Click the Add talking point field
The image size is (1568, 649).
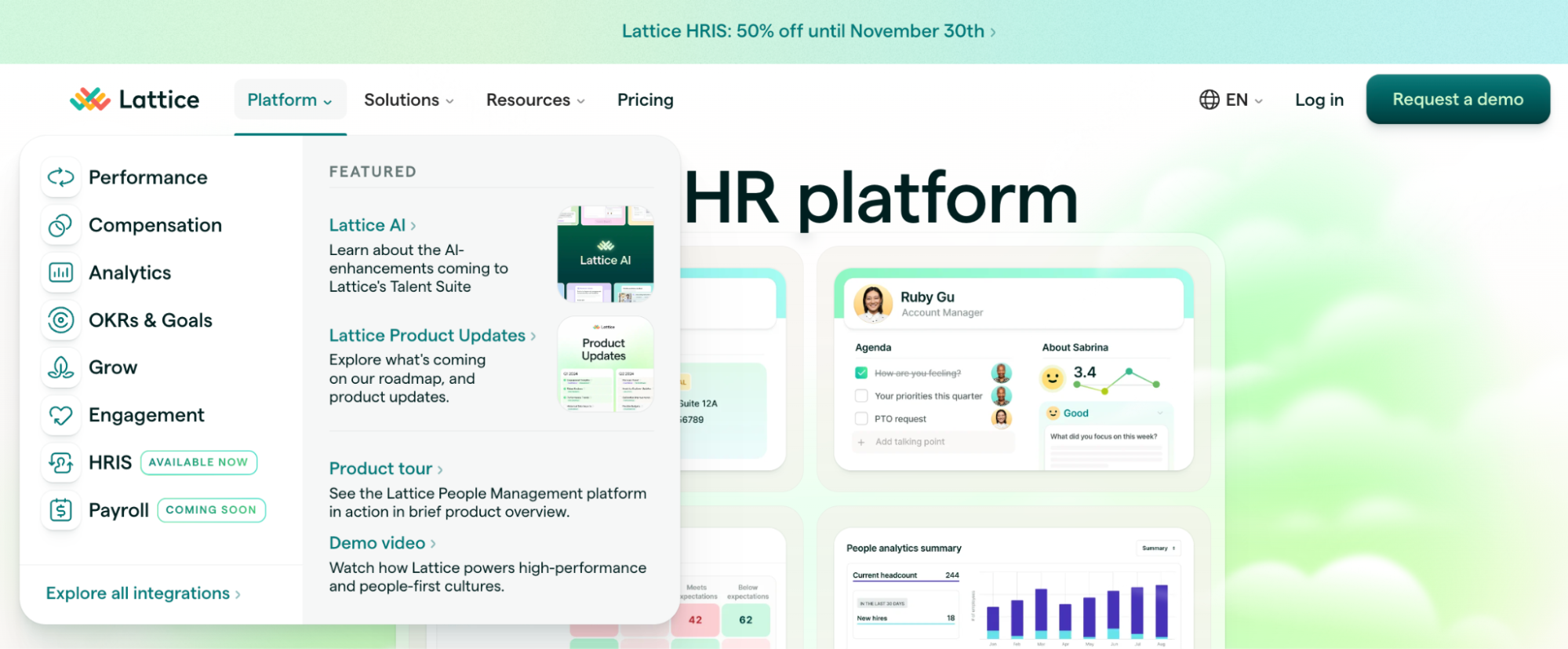[x=933, y=442]
